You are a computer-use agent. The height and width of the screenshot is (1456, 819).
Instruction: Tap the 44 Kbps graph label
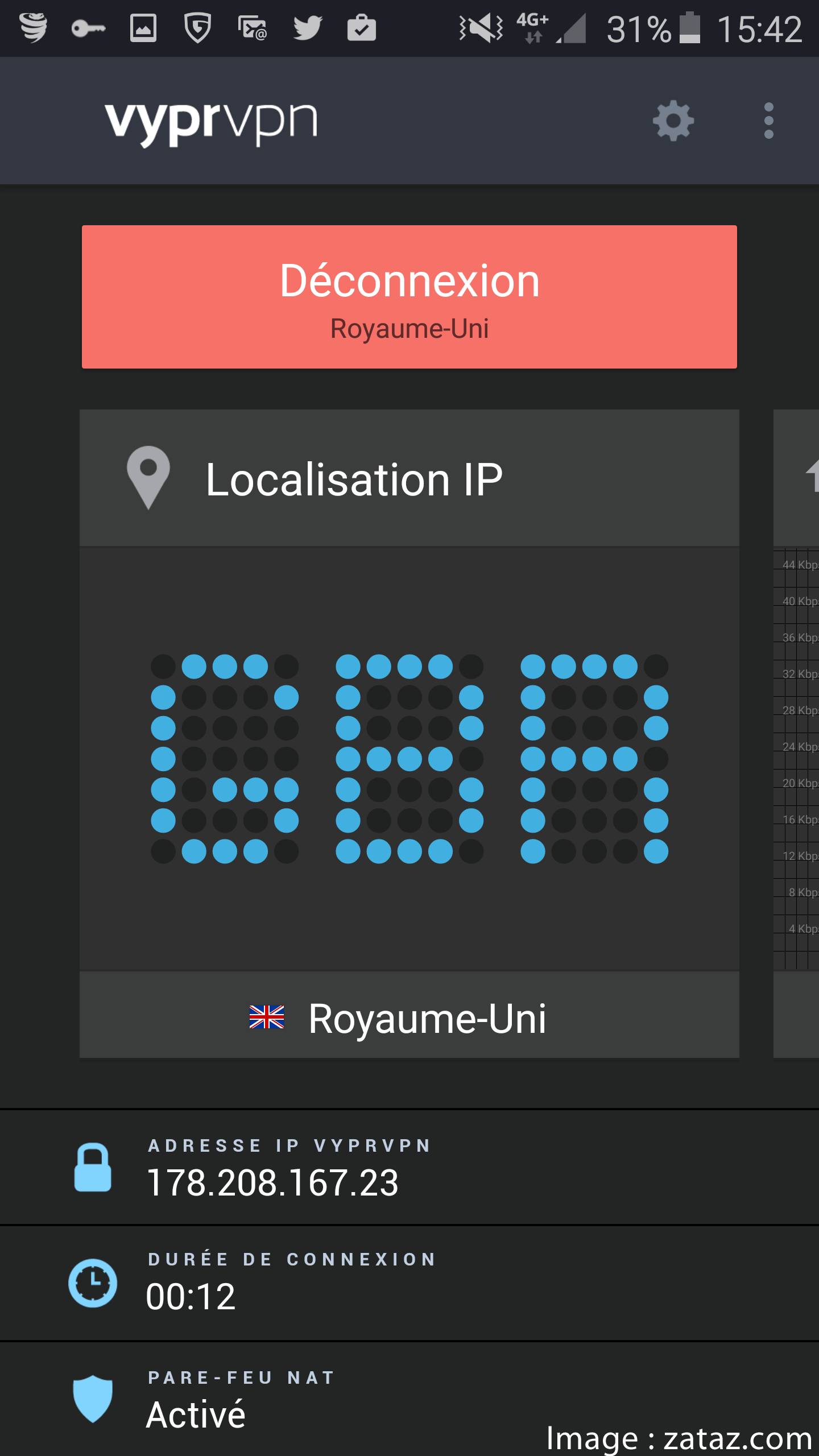click(800, 565)
